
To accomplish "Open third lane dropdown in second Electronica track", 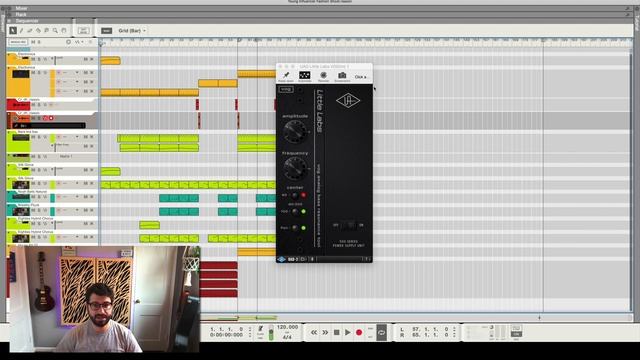I will tap(77, 91).
